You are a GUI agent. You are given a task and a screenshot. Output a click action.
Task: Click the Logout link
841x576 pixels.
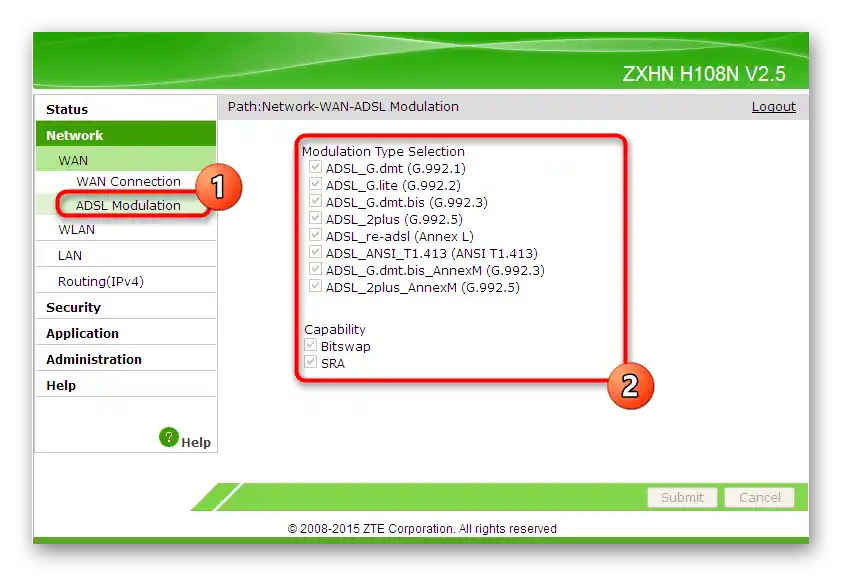tap(773, 106)
